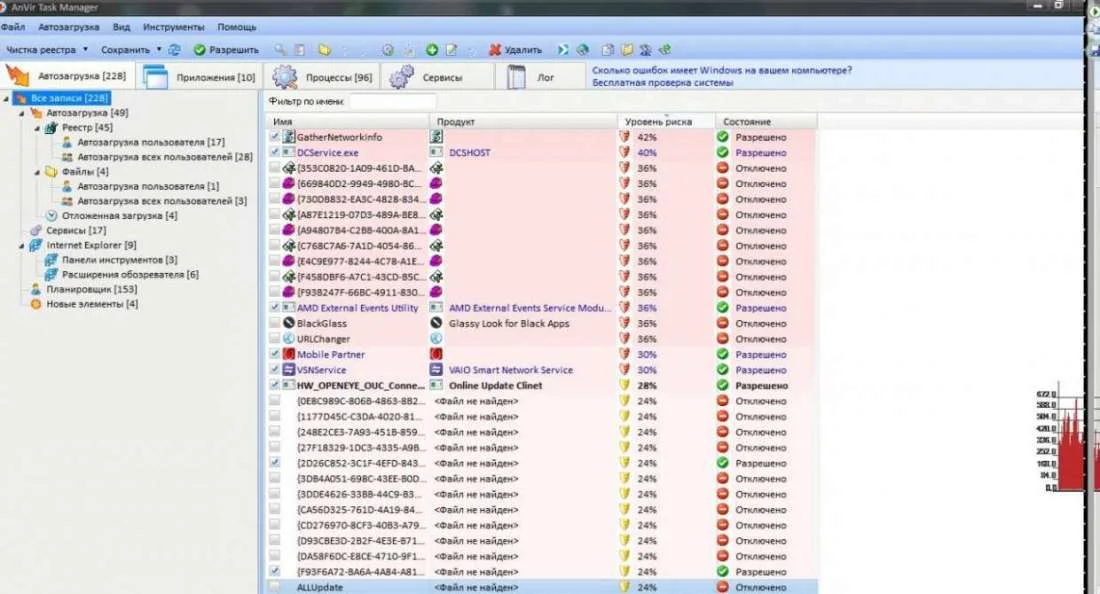Click red Отключено icon for BlackGlass row
Viewport: 1100px width, 594px height.
pos(723,323)
